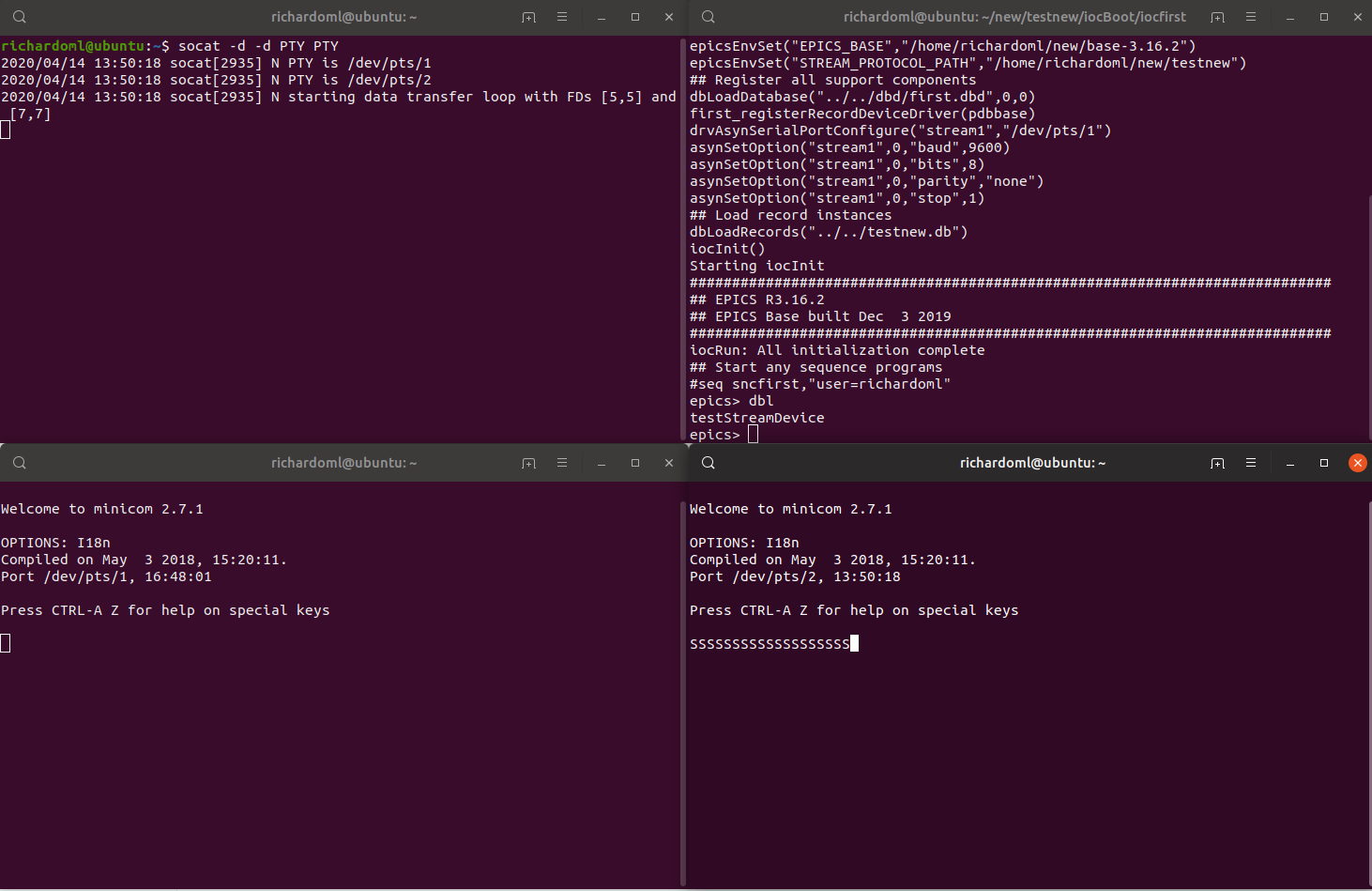Add a new tab in the /dev/pts/2 minicom window
Image resolution: width=1372 pixels, height=891 pixels.
coord(1217,463)
